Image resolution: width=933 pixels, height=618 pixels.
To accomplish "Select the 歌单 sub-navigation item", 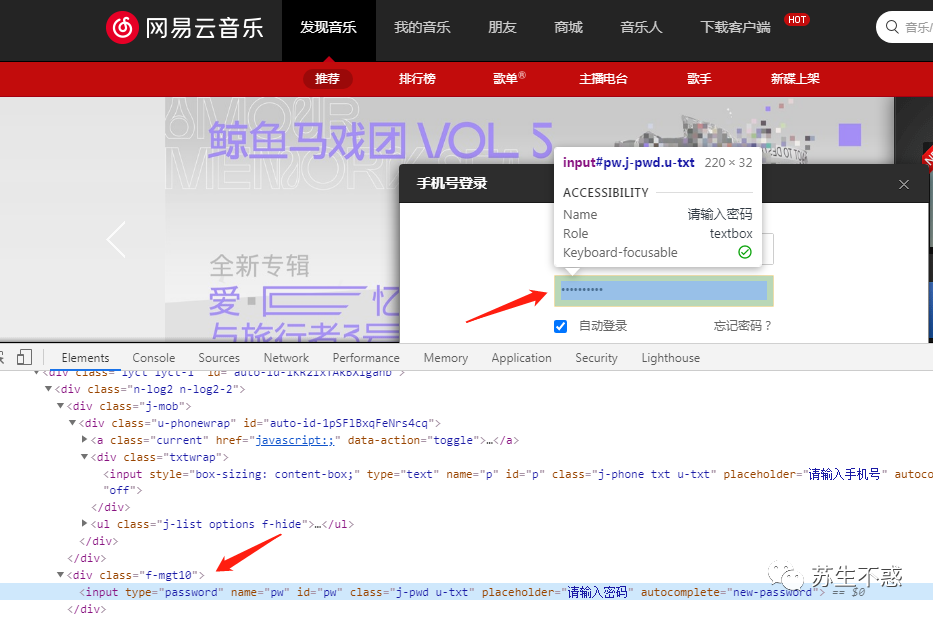I will pyautogui.click(x=509, y=79).
